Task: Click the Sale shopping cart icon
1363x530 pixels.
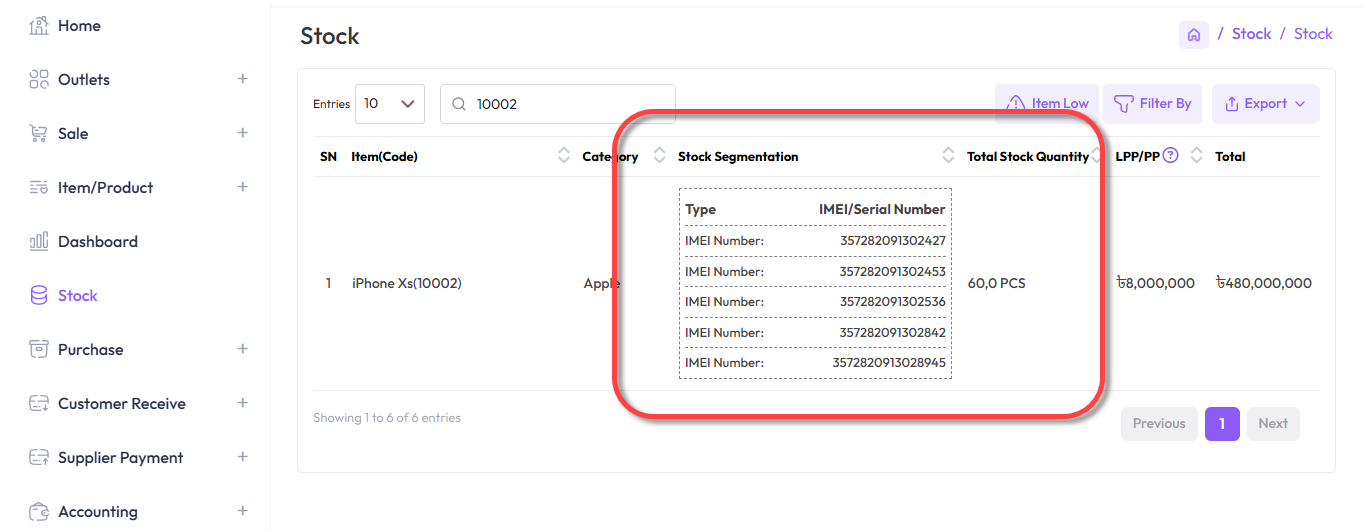Action: click(x=39, y=134)
